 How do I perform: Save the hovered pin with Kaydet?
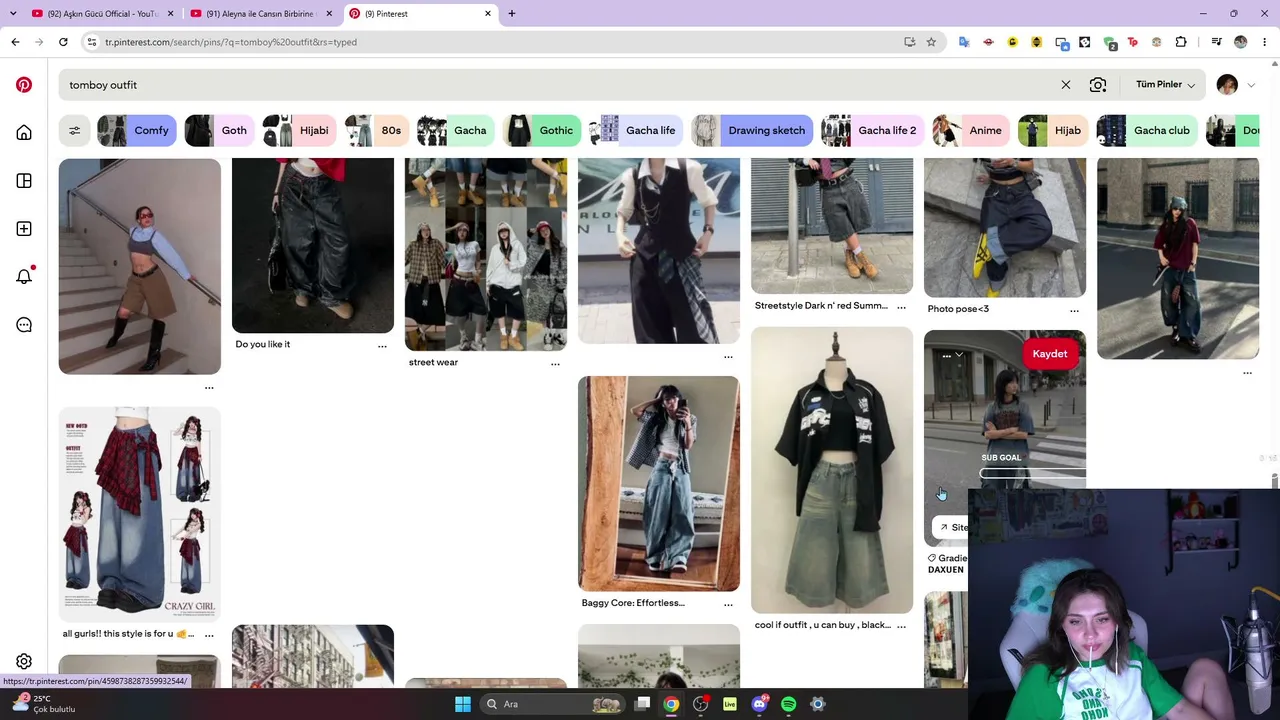1050,354
